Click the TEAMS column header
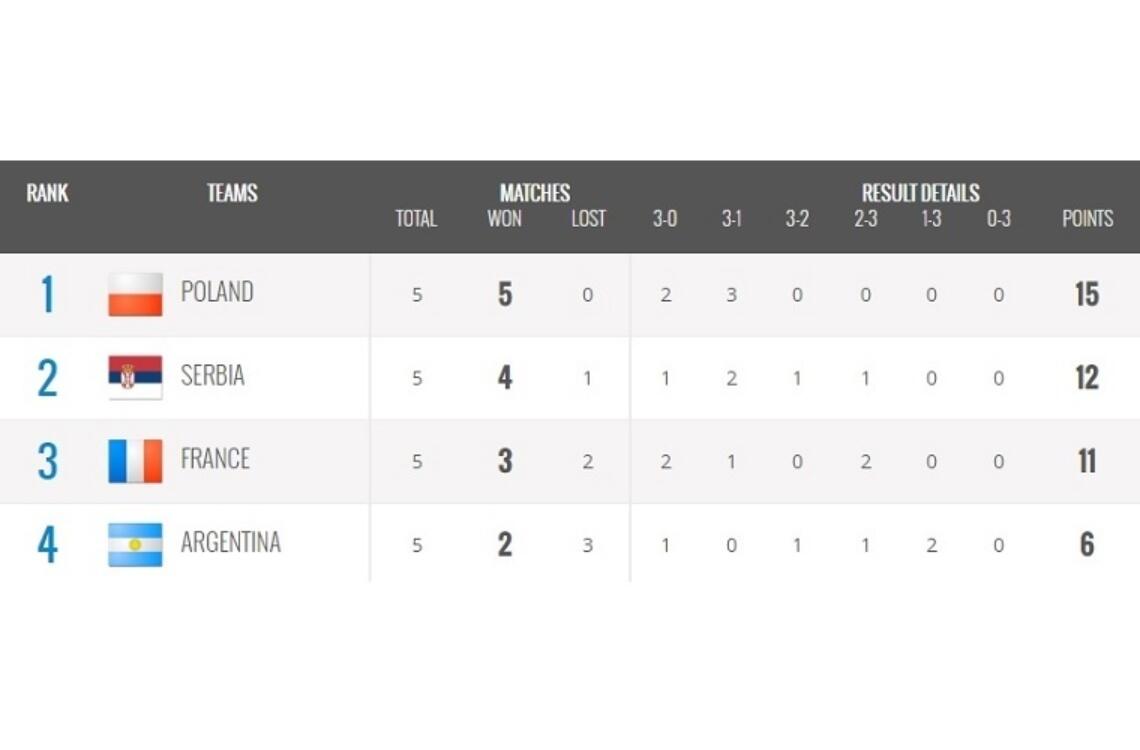This screenshot has width=1140, height=750. [x=232, y=193]
